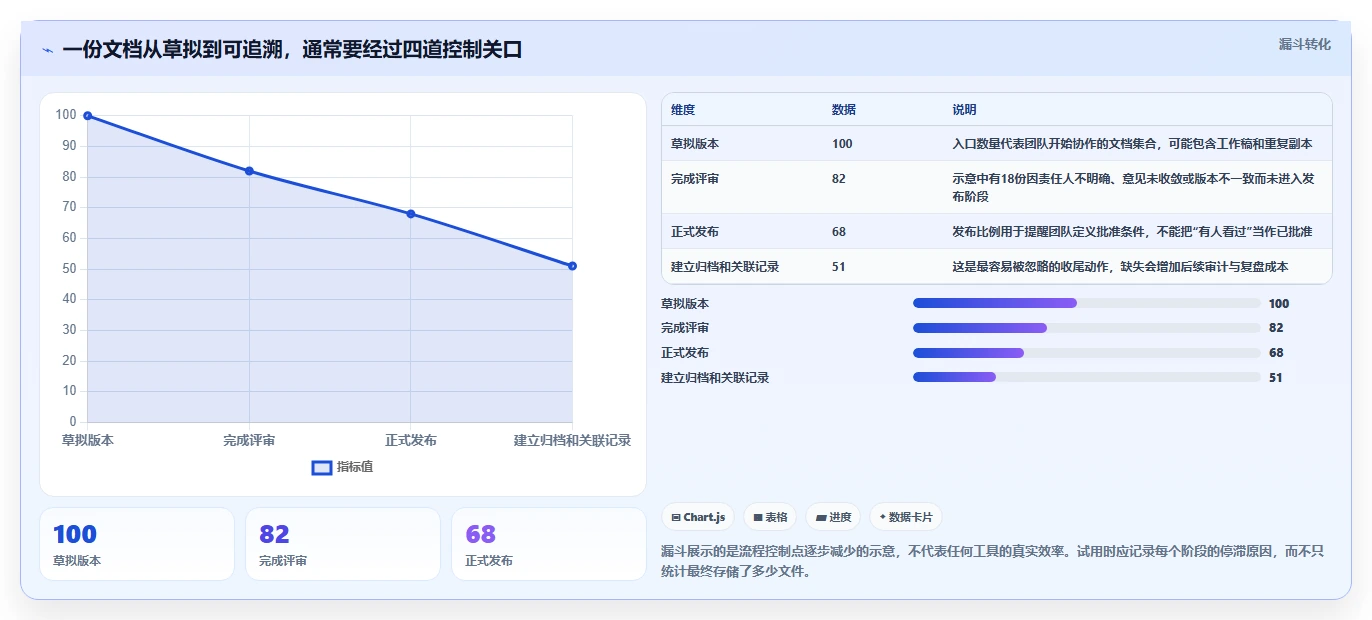
Task: Click the 维度 column header
Action: (683, 110)
